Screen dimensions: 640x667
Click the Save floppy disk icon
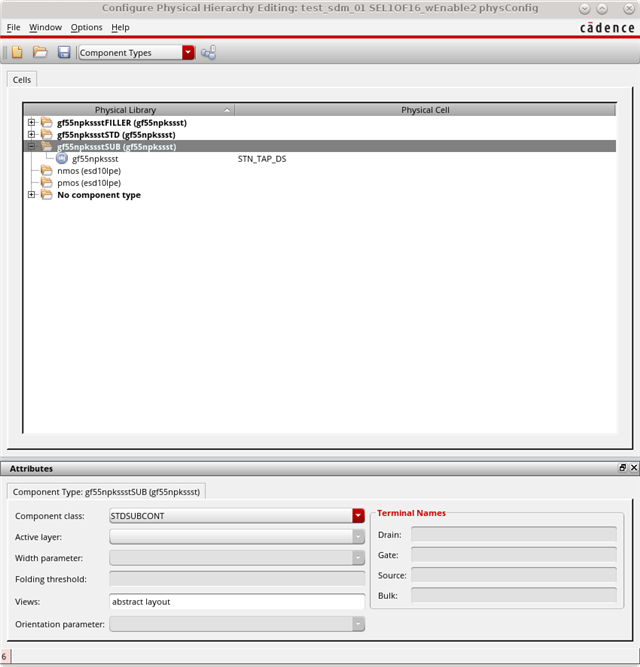pos(64,52)
